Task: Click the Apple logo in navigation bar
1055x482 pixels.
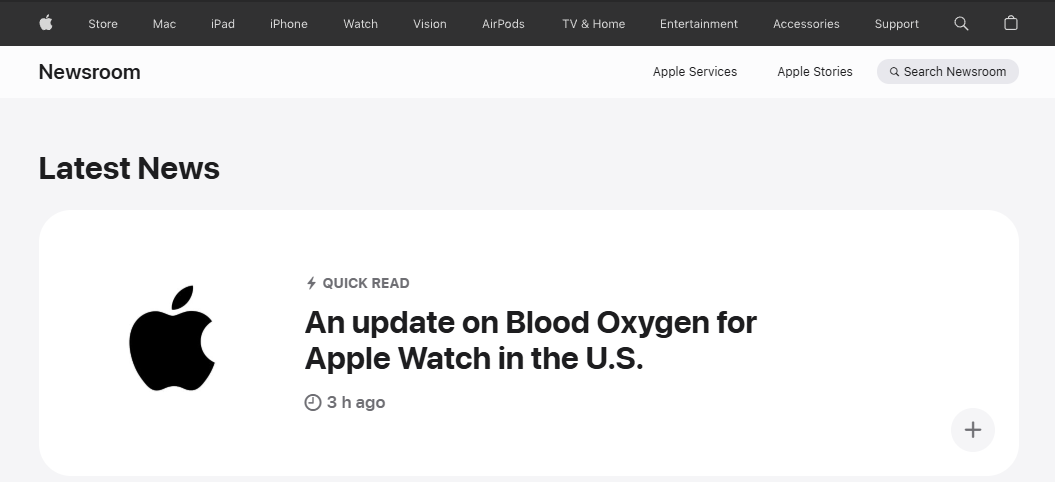Action: click(x=46, y=23)
